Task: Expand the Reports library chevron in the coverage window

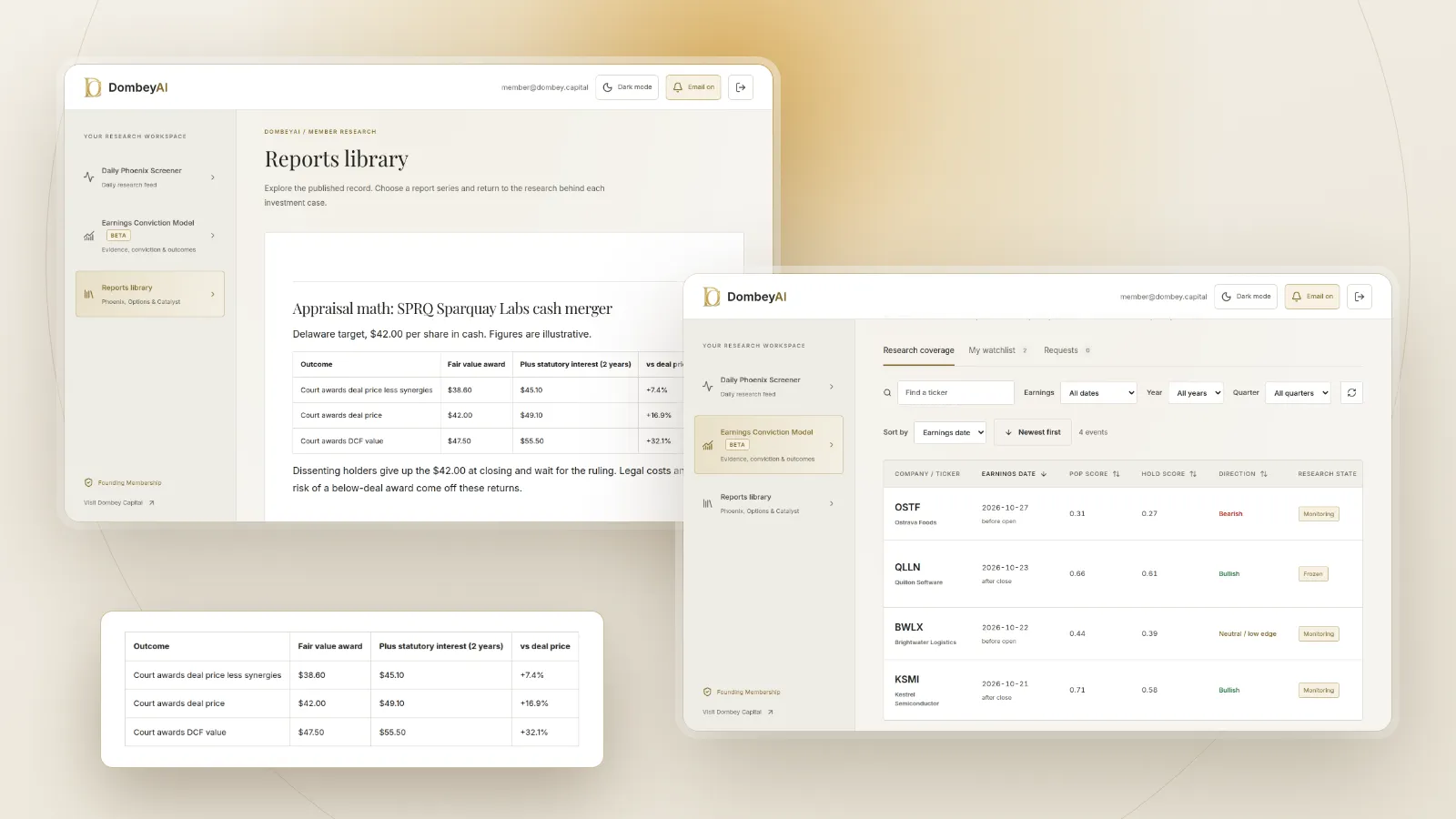Action: point(832,503)
